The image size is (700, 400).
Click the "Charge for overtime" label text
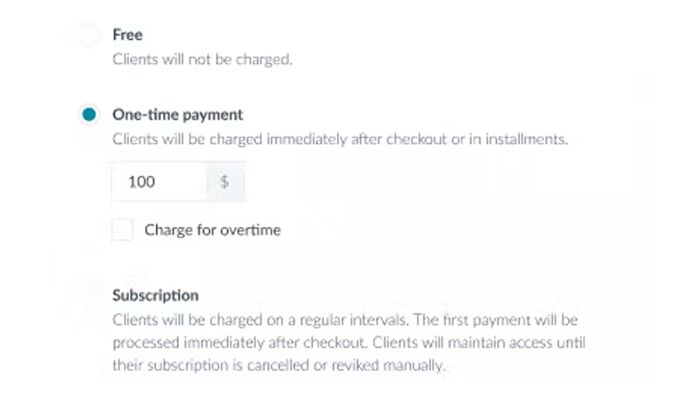click(212, 230)
